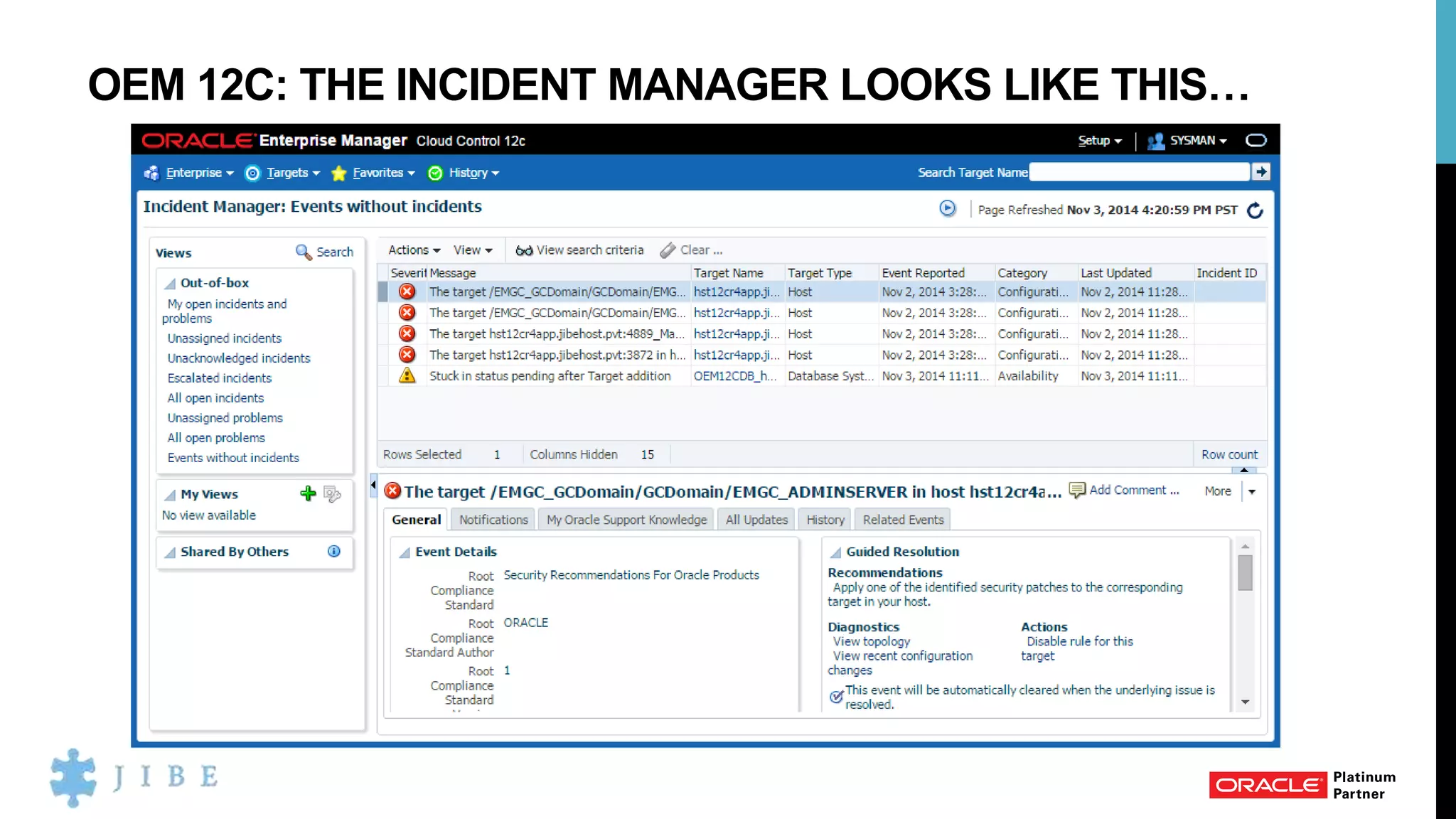Open the View dropdown menu

473,250
